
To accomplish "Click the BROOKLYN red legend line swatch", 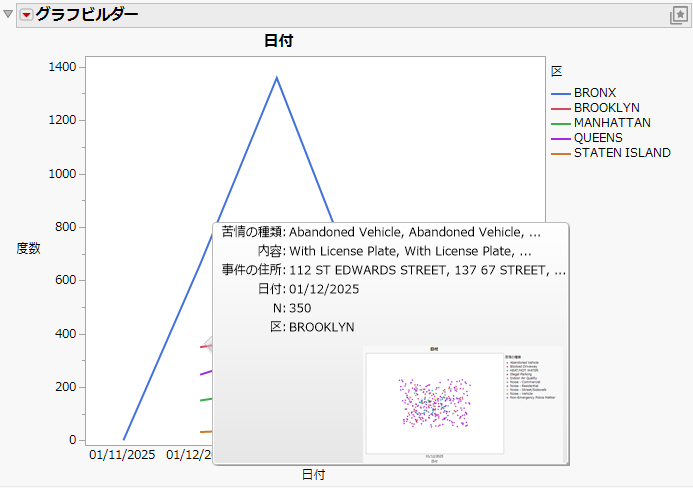I will pos(561,109).
